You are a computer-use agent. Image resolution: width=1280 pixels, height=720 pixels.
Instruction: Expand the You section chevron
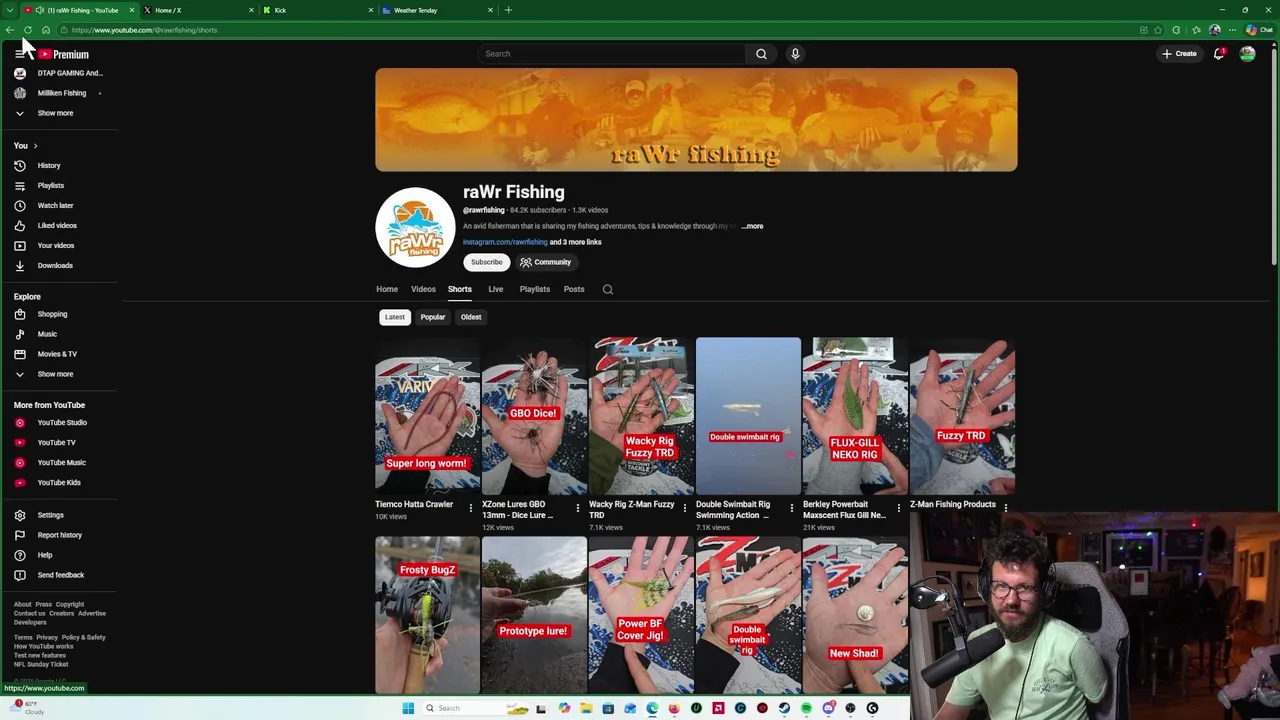point(35,146)
